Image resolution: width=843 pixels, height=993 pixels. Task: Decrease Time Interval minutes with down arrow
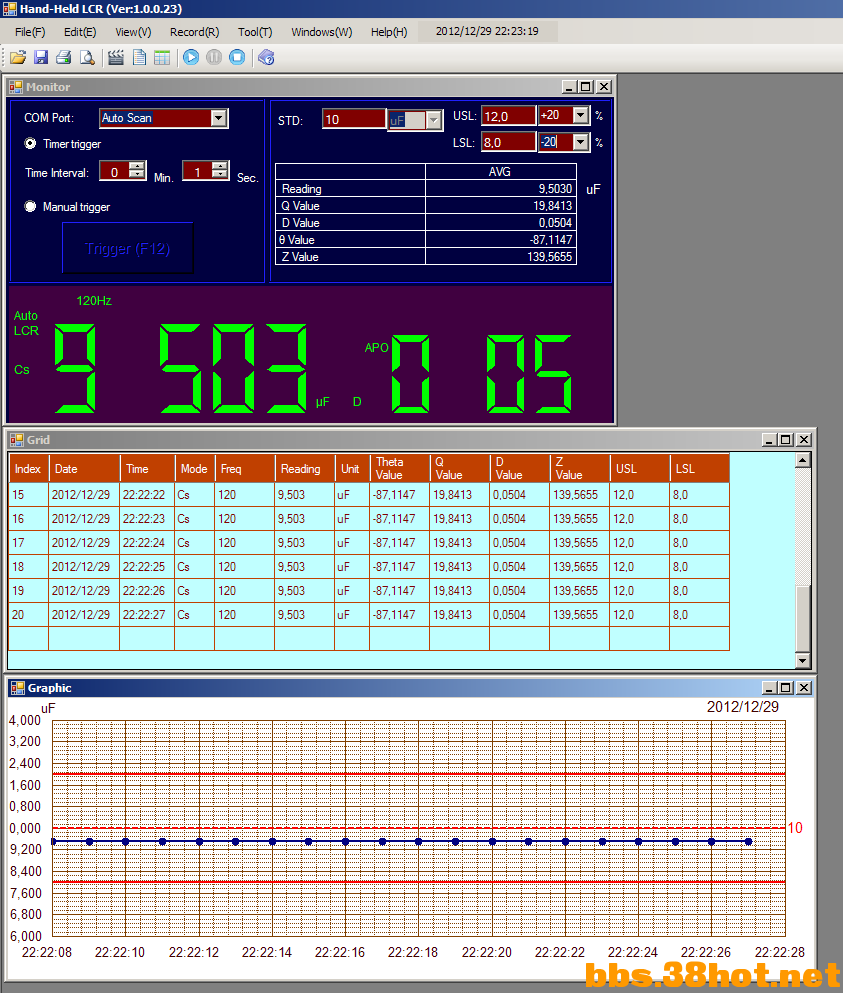click(137, 175)
